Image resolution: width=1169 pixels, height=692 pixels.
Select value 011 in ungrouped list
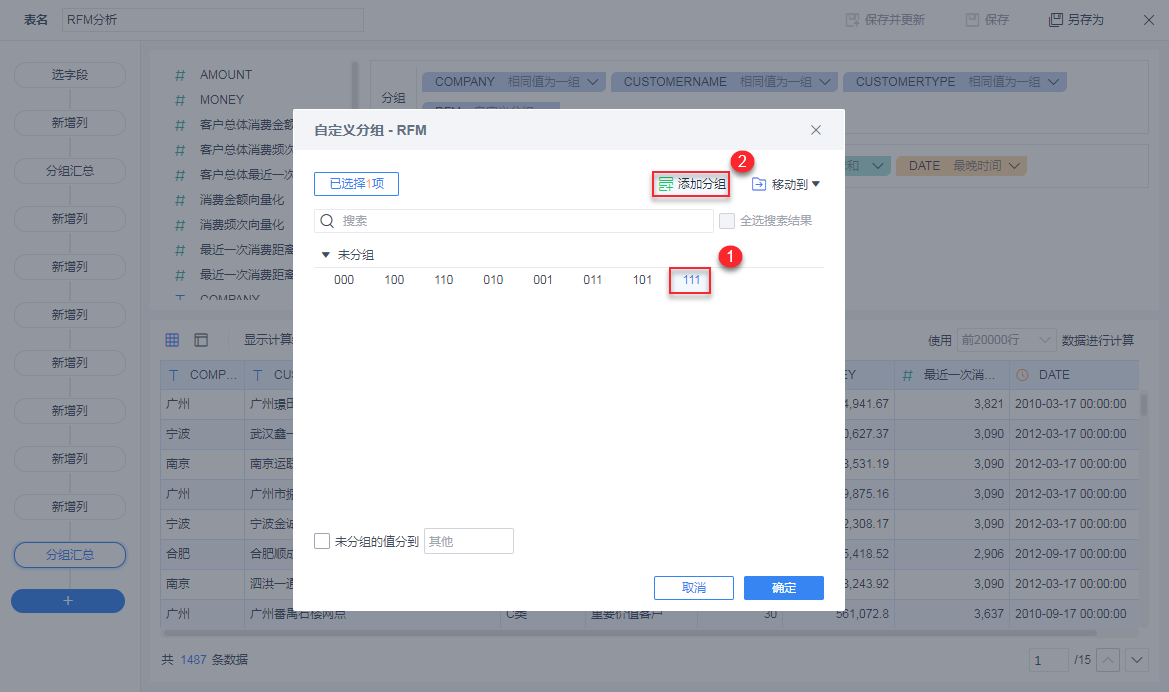(x=593, y=280)
